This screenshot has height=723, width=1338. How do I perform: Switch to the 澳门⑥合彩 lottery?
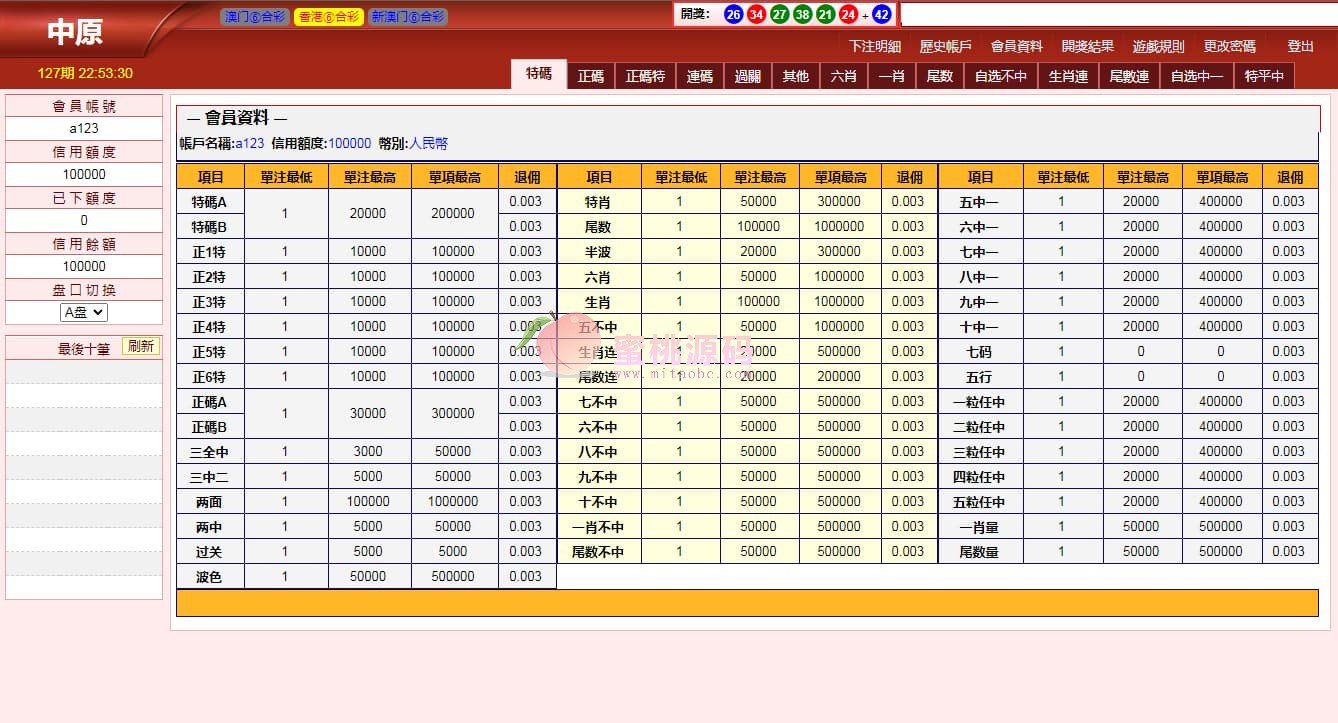(254, 17)
